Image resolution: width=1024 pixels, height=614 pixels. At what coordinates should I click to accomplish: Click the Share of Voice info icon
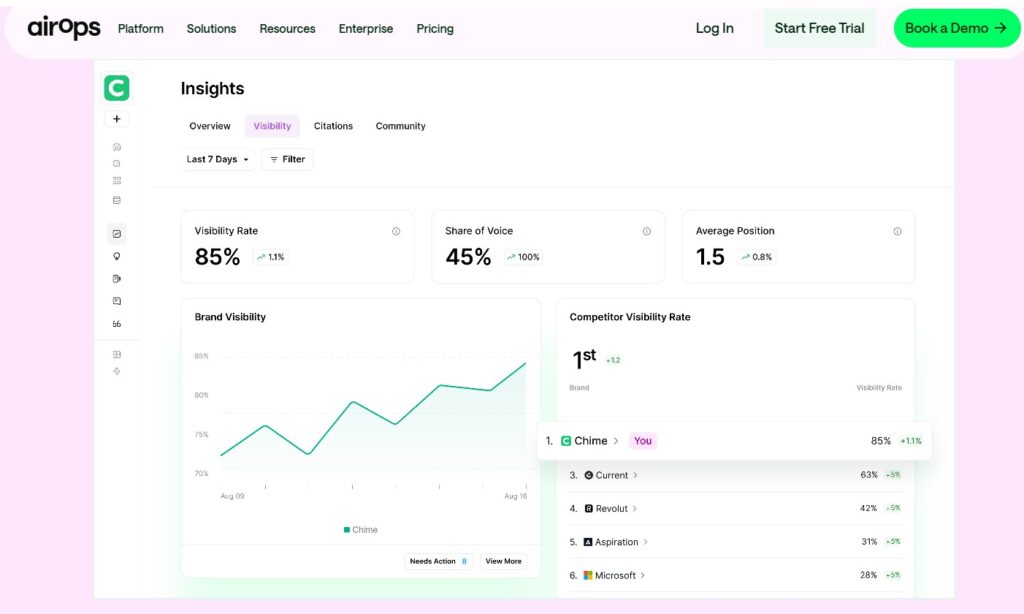[x=647, y=231]
